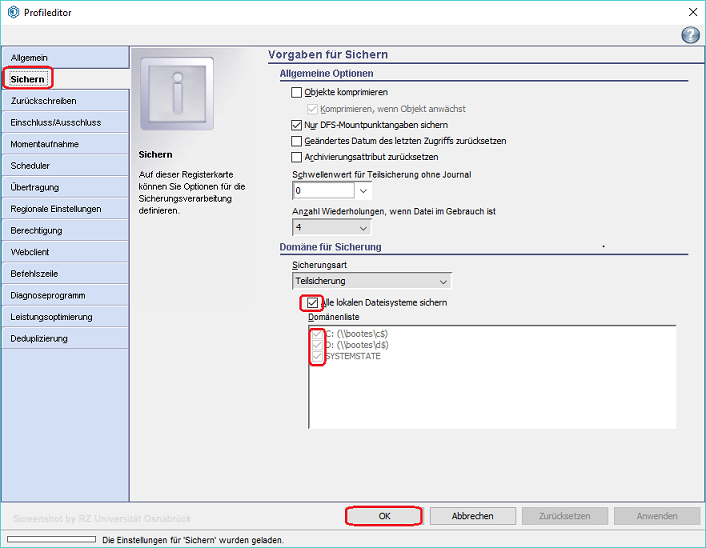Open the Schwellenwert für Teilsicherung dropdown
Screen dimensions: 706x548
pos(363,190)
